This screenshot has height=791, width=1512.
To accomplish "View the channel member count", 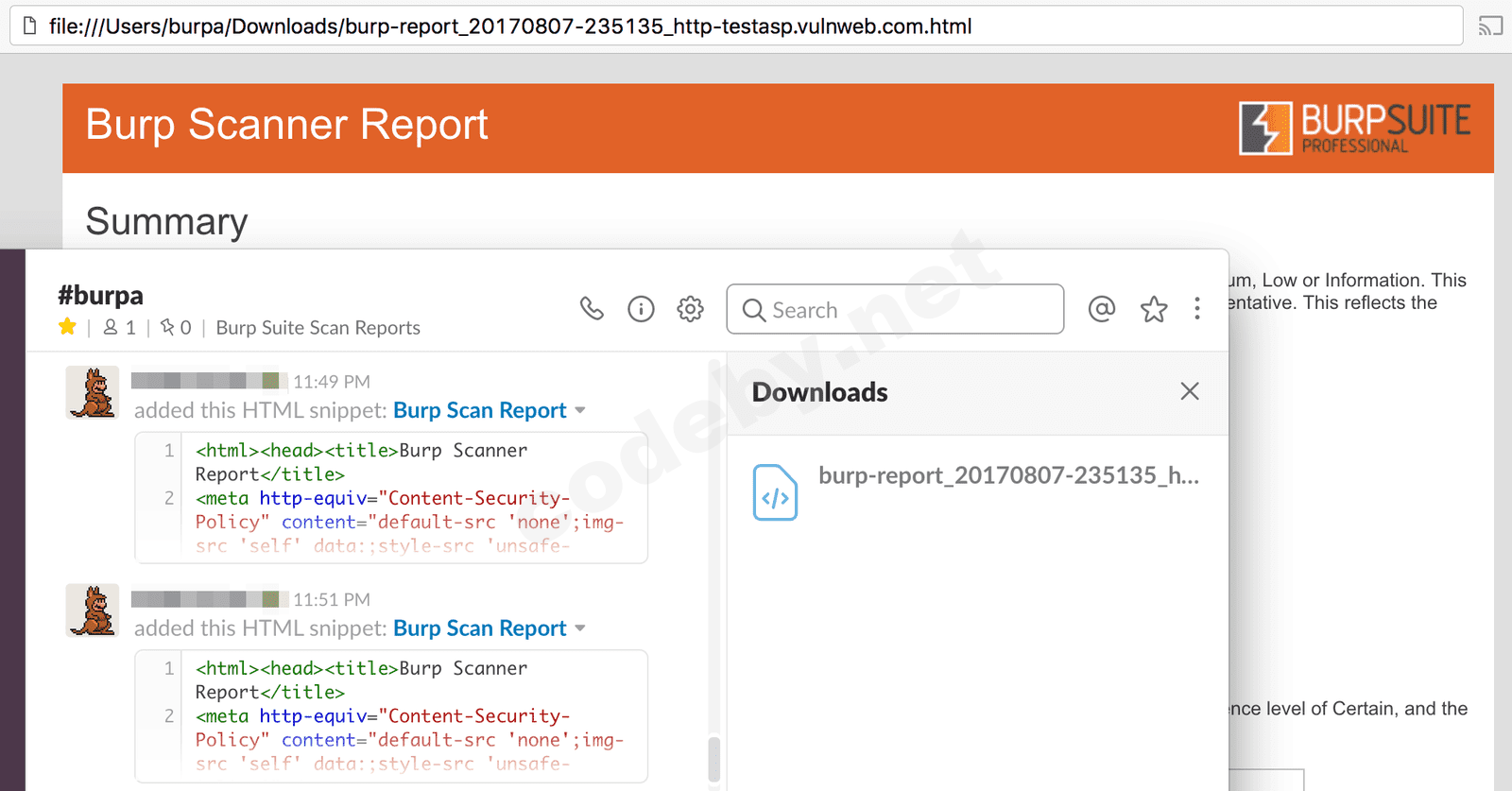I will coord(119,327).
